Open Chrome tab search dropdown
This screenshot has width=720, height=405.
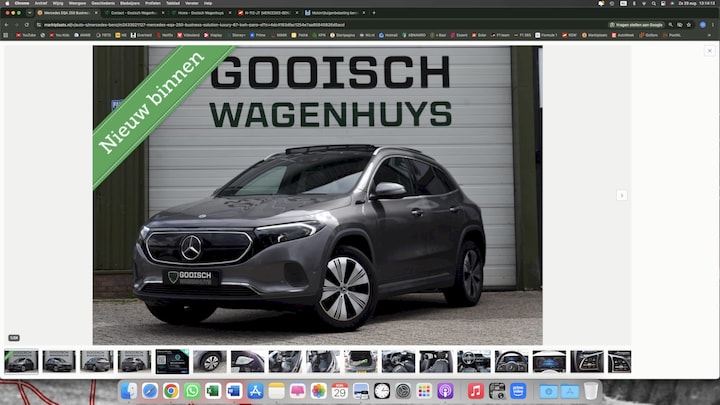(29, 13)
